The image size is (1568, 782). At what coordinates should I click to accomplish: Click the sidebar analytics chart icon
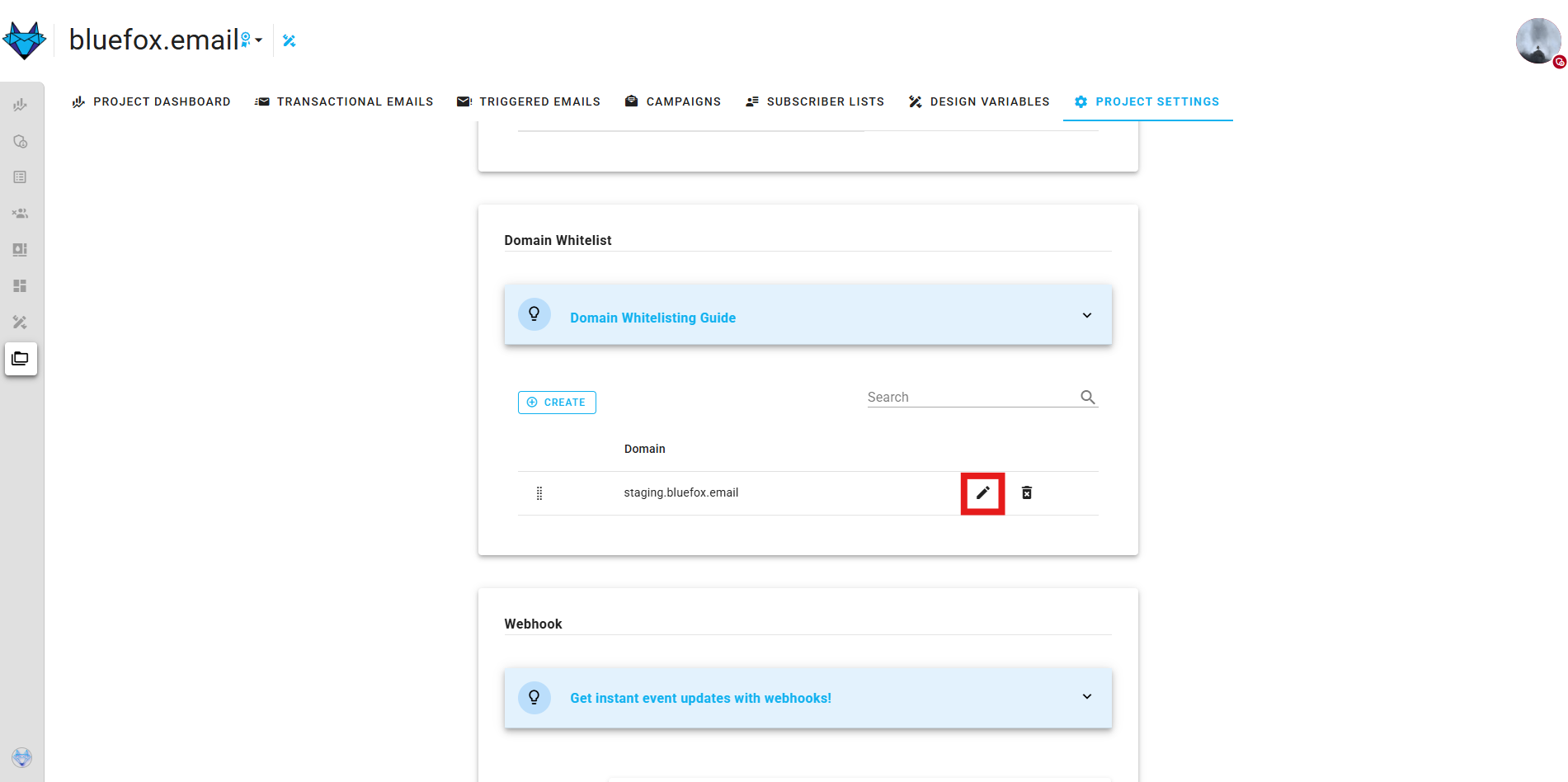click(x=21, y=105)
